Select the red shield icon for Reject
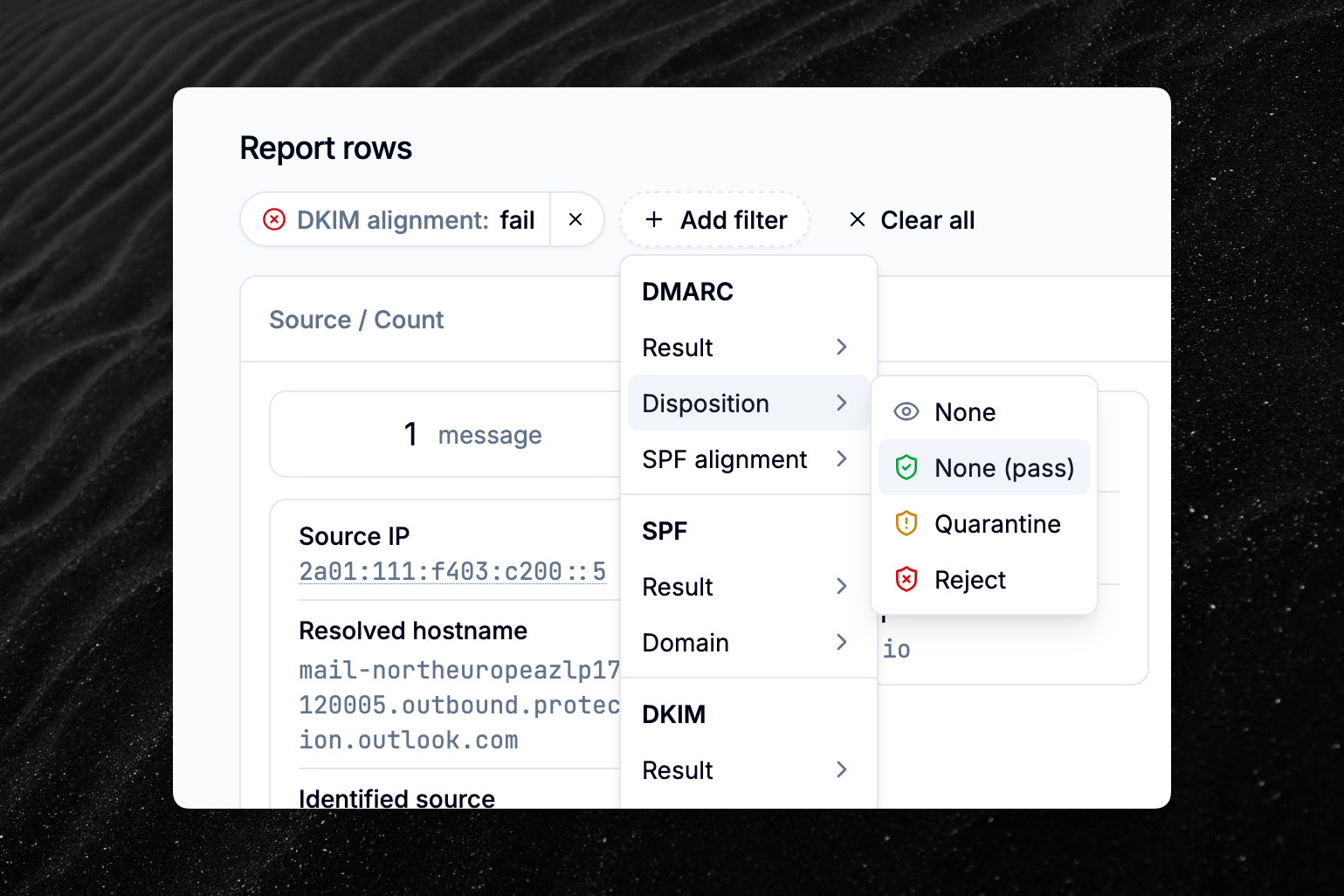The width and height of the screenshot is (1344, 896). pos(907,579)
